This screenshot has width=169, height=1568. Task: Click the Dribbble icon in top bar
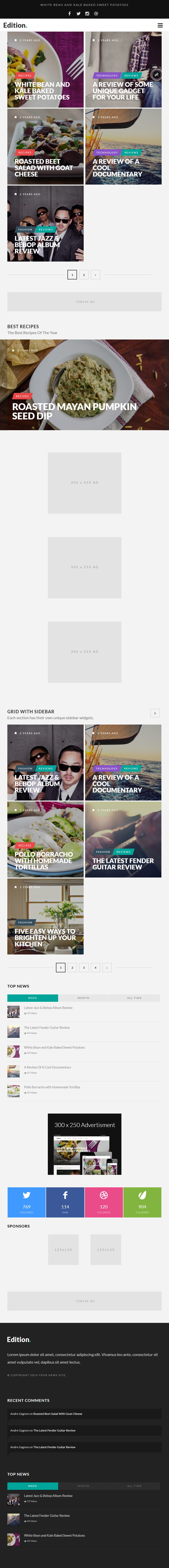[x=96, y=13]
